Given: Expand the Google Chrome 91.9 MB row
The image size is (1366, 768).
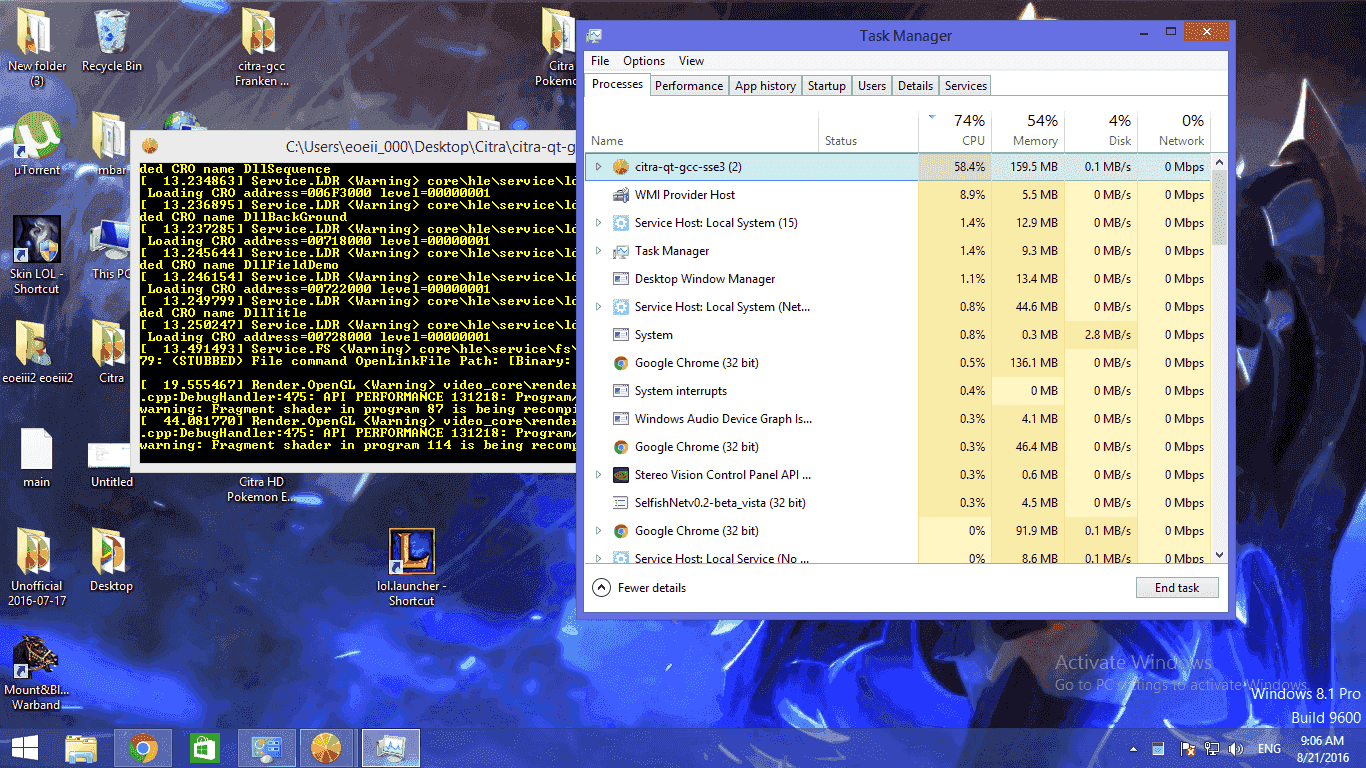Looking at the screenshot, I should 599,531.
